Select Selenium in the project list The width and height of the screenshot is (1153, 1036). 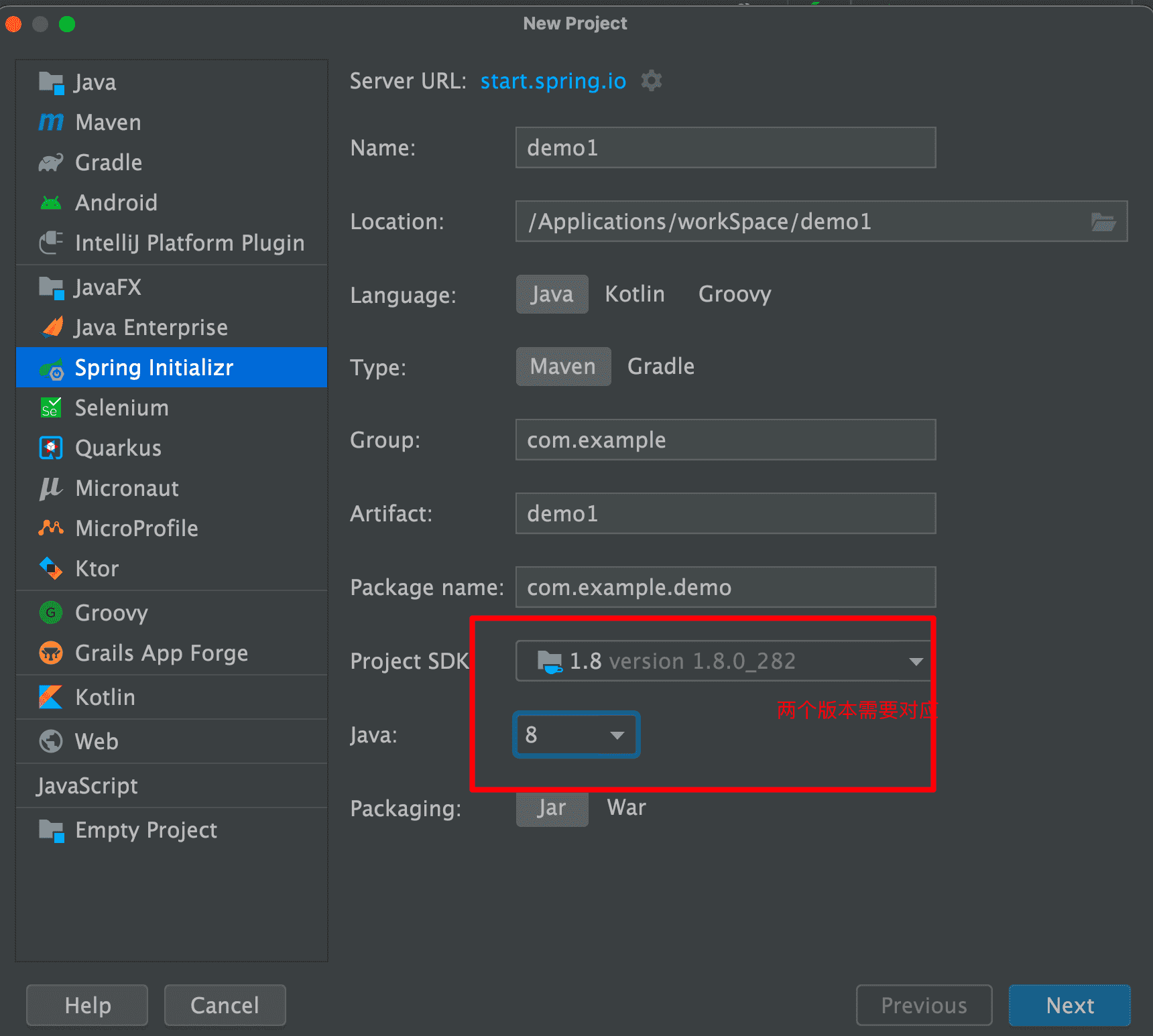[x=172, y=407]
